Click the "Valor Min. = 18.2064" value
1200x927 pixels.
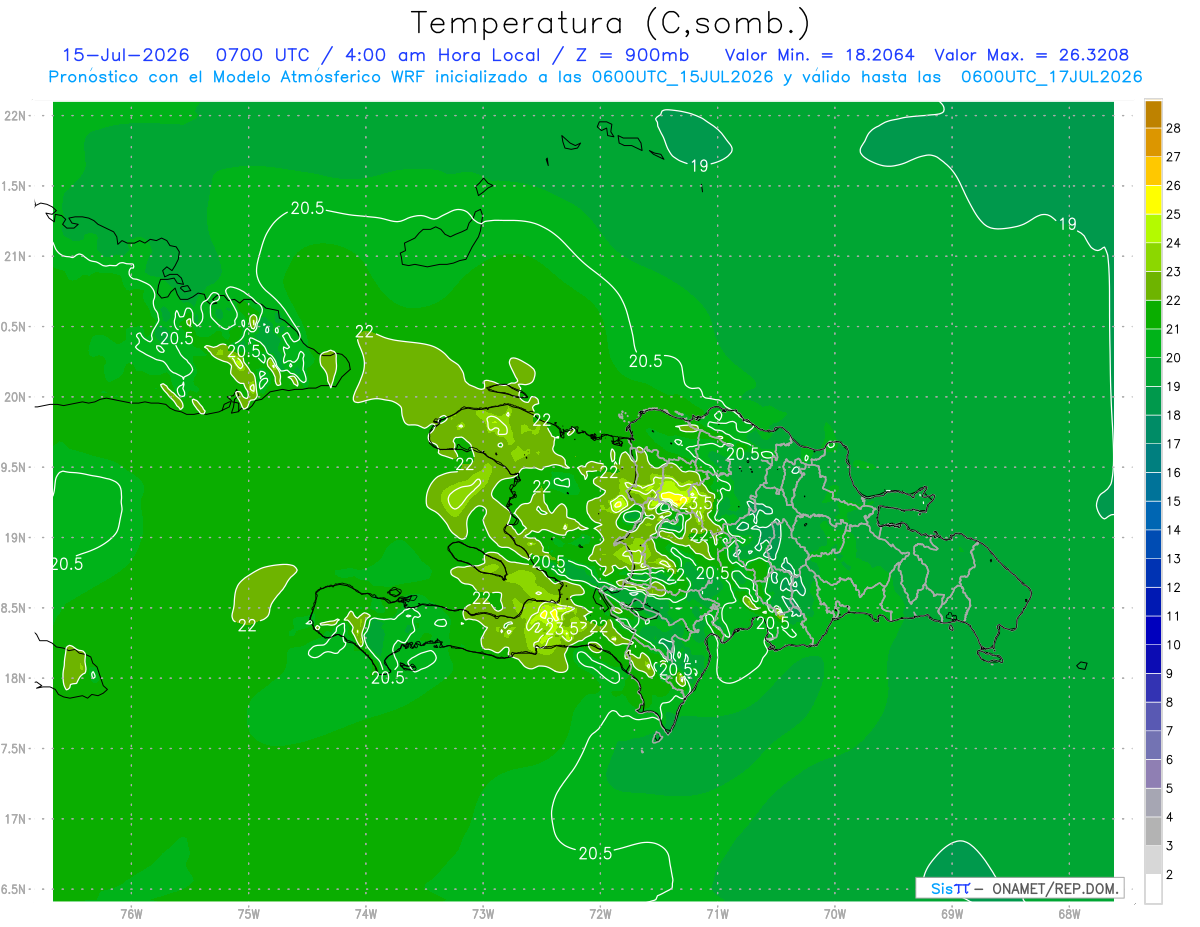pos(819,55)
